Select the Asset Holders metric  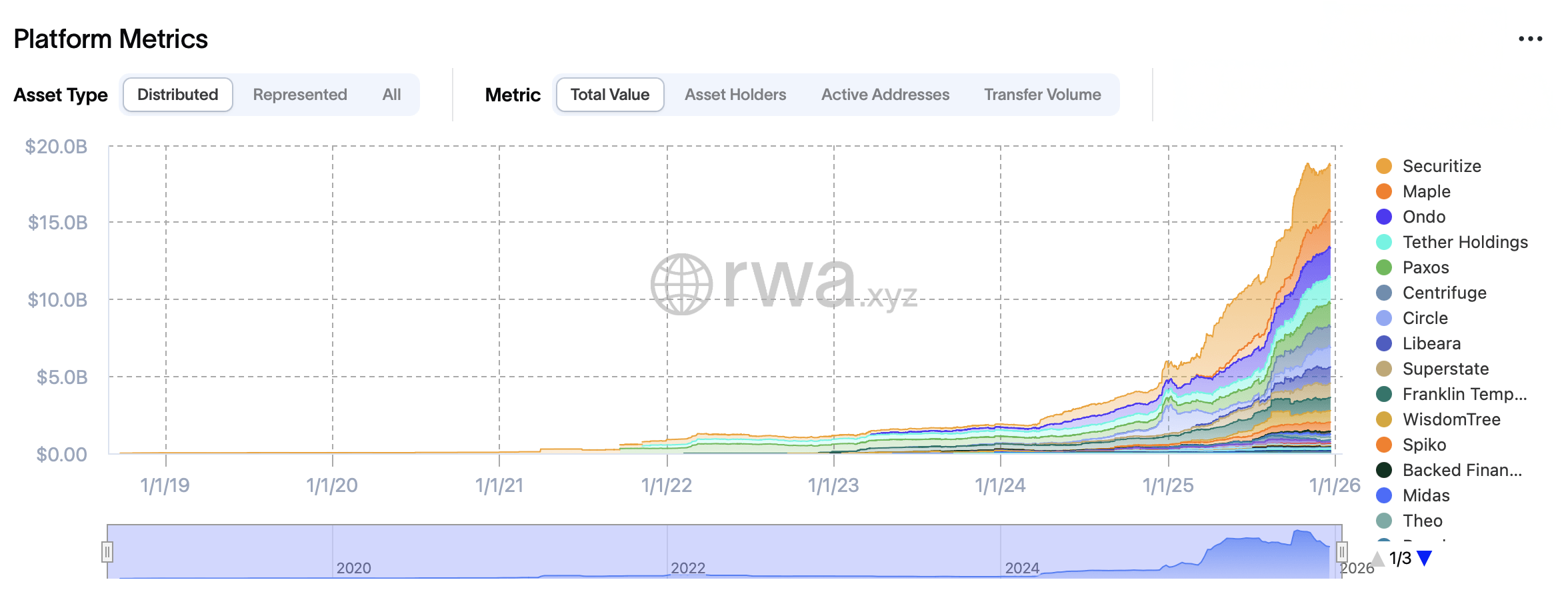click(x=735, y=95)
